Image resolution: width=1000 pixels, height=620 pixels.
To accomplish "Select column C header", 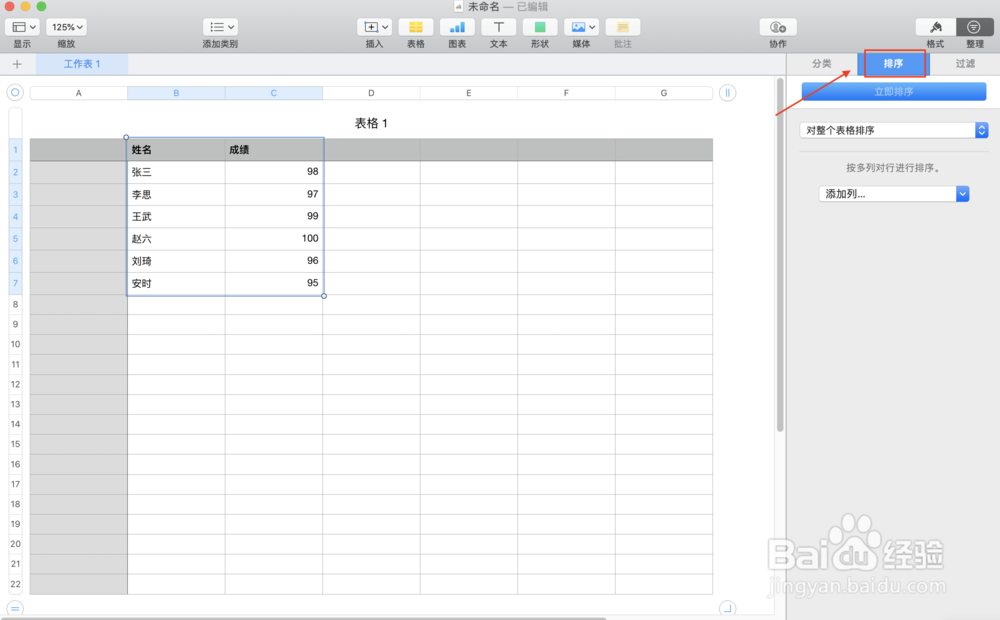I will click(x=274, y=93).
